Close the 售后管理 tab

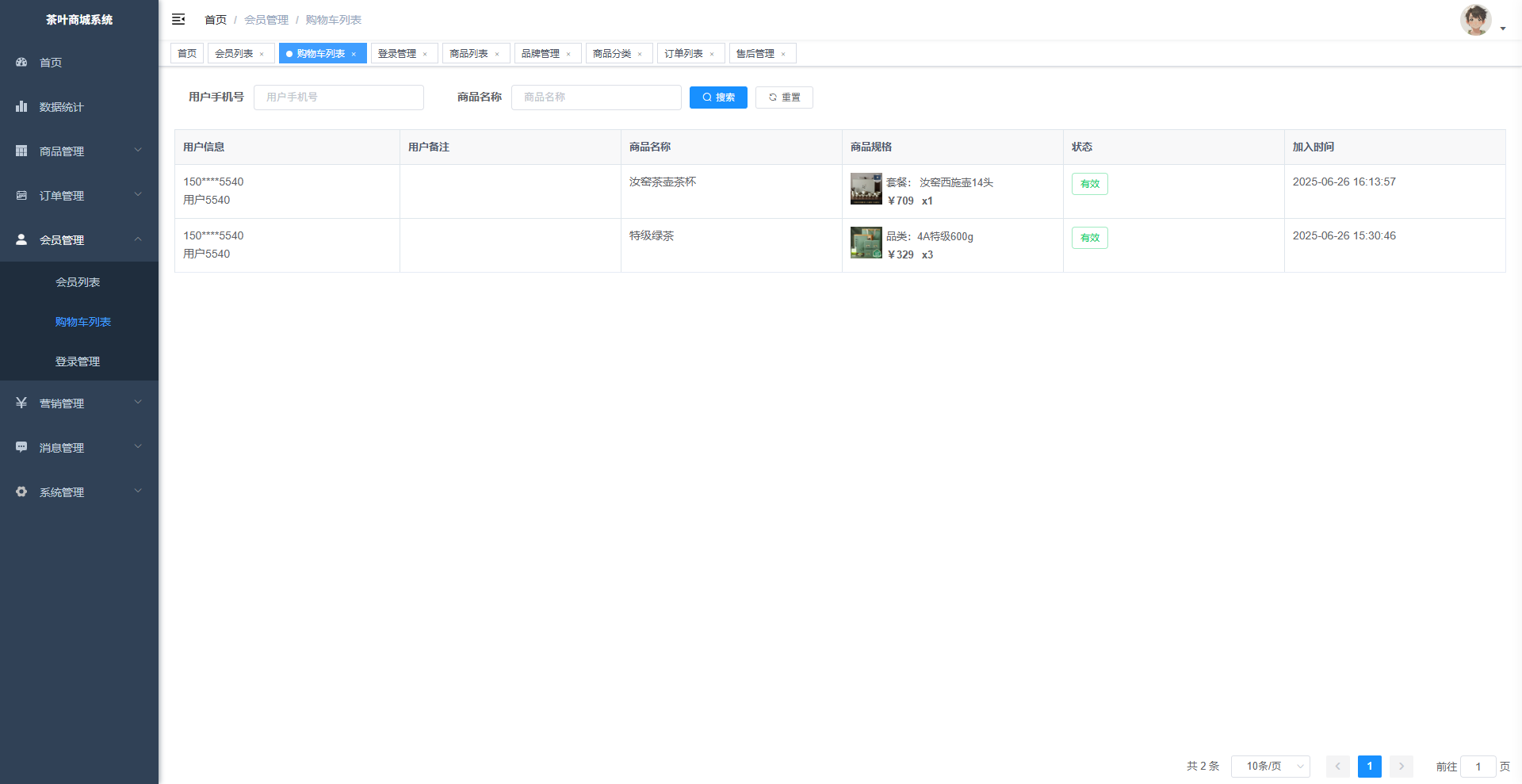783,54
